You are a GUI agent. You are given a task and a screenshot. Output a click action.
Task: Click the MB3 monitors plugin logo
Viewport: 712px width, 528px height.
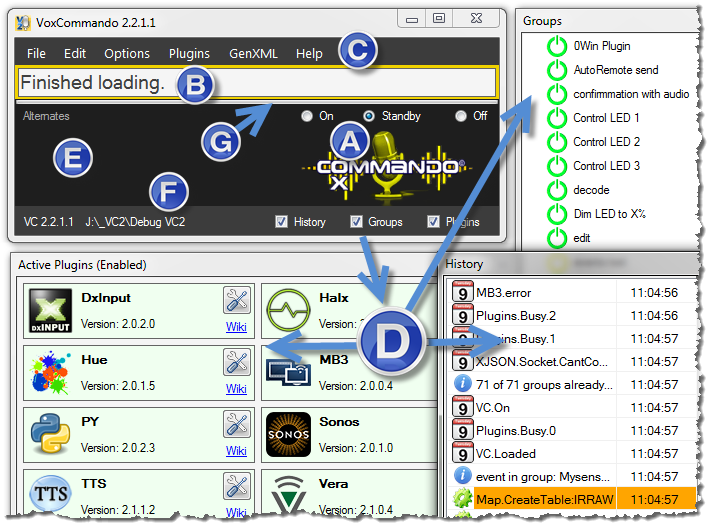(x=289, y=372)
